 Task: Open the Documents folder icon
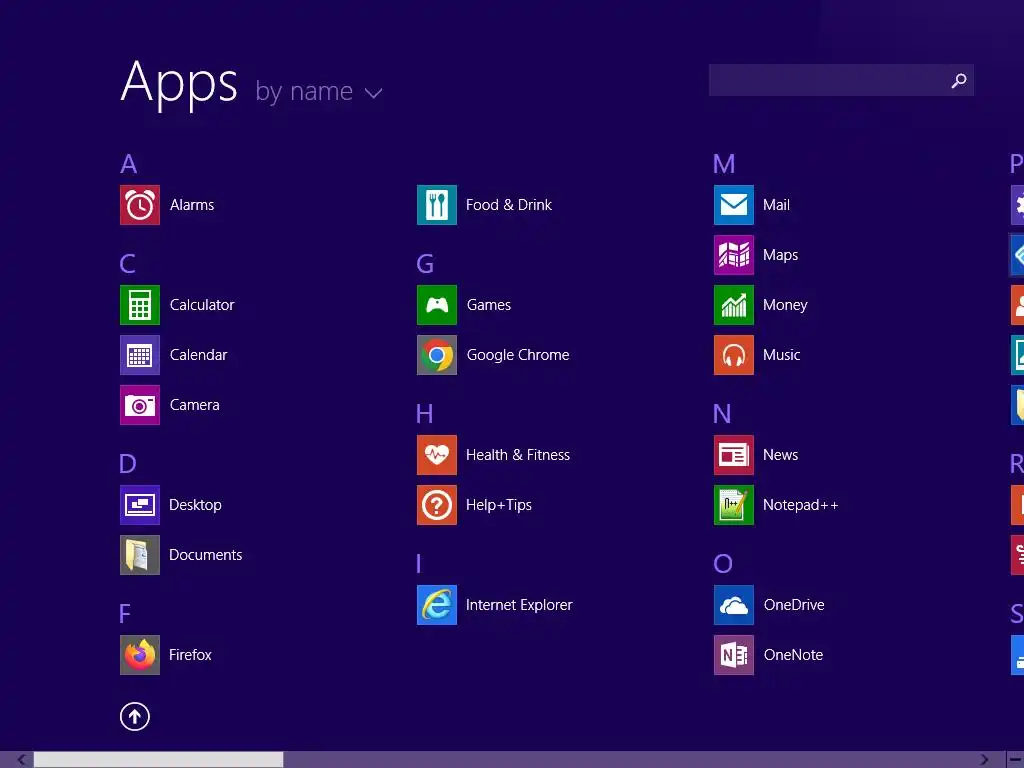(140, 555)
